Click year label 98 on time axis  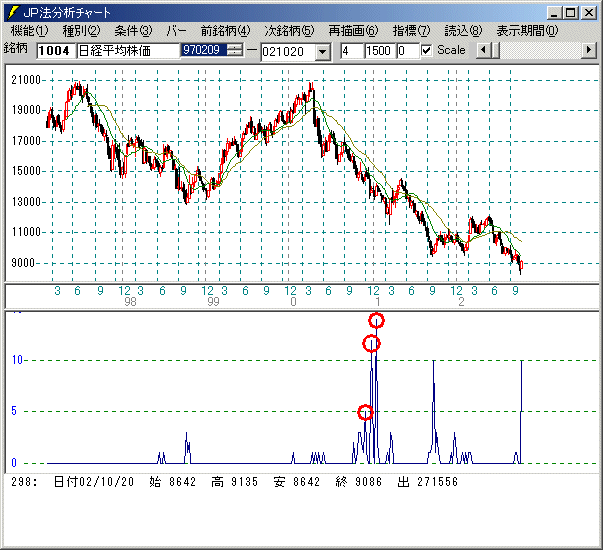[130, 302]
